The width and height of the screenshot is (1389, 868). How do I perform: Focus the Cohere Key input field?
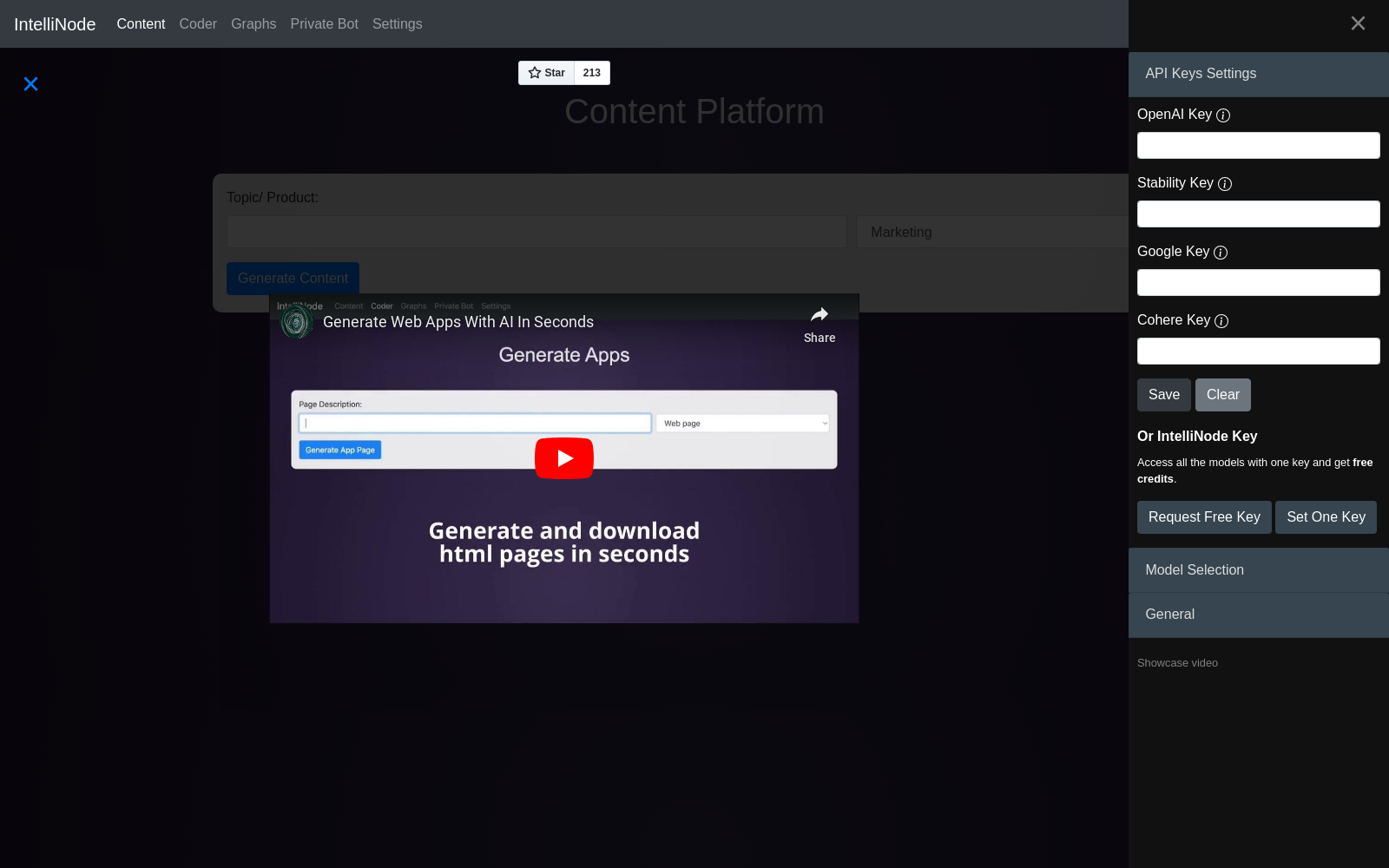pyautogui.click(x=1259, y=352)
